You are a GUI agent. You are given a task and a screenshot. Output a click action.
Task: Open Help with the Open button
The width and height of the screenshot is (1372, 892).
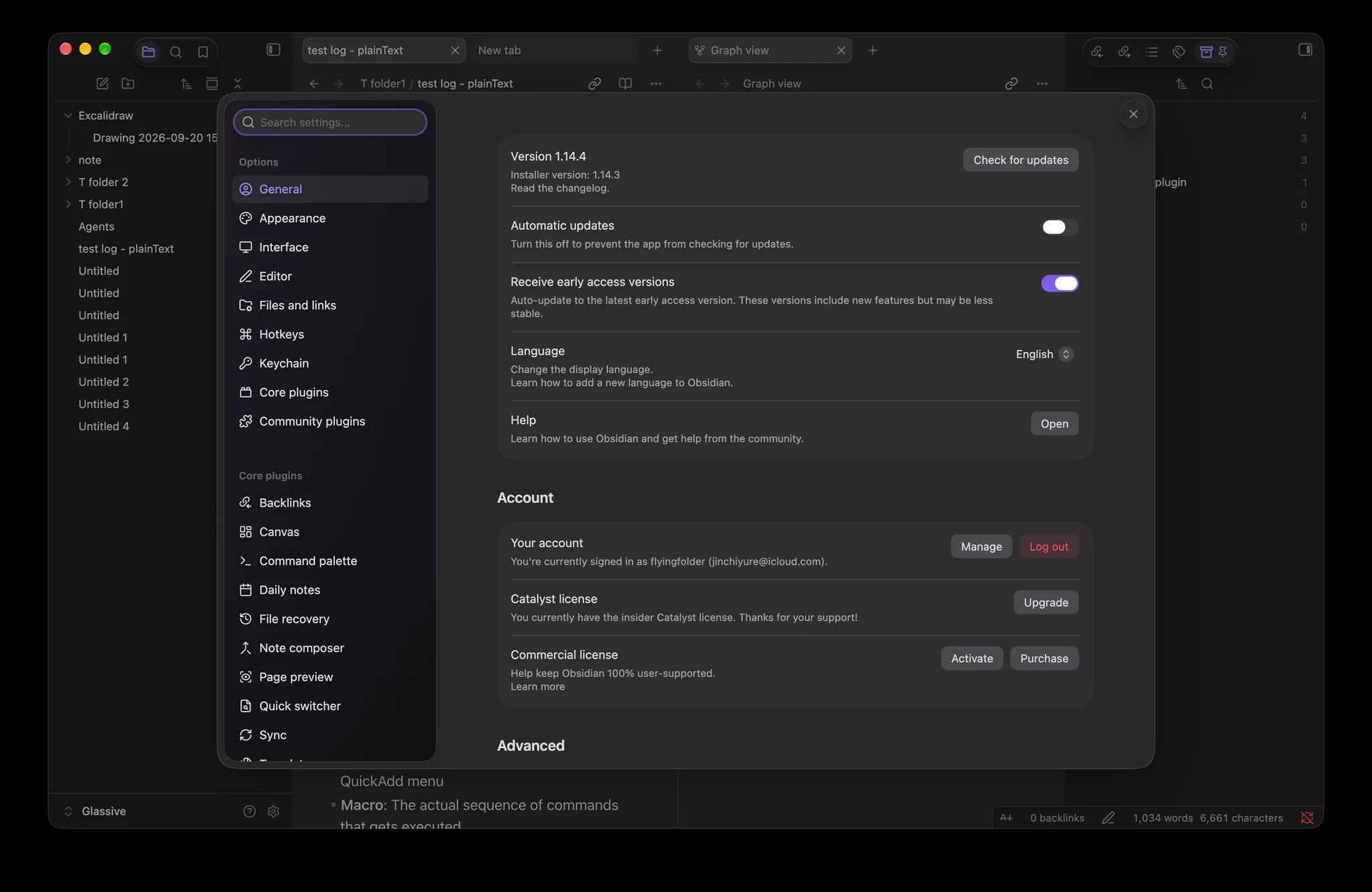[1054, 424]
